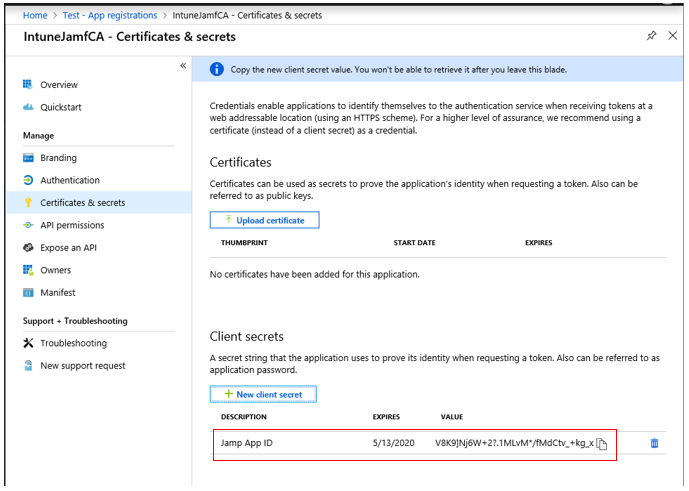This screenshot has width=689, height=491.
Task: Click the START DATE column header
Action: [414, 243]
